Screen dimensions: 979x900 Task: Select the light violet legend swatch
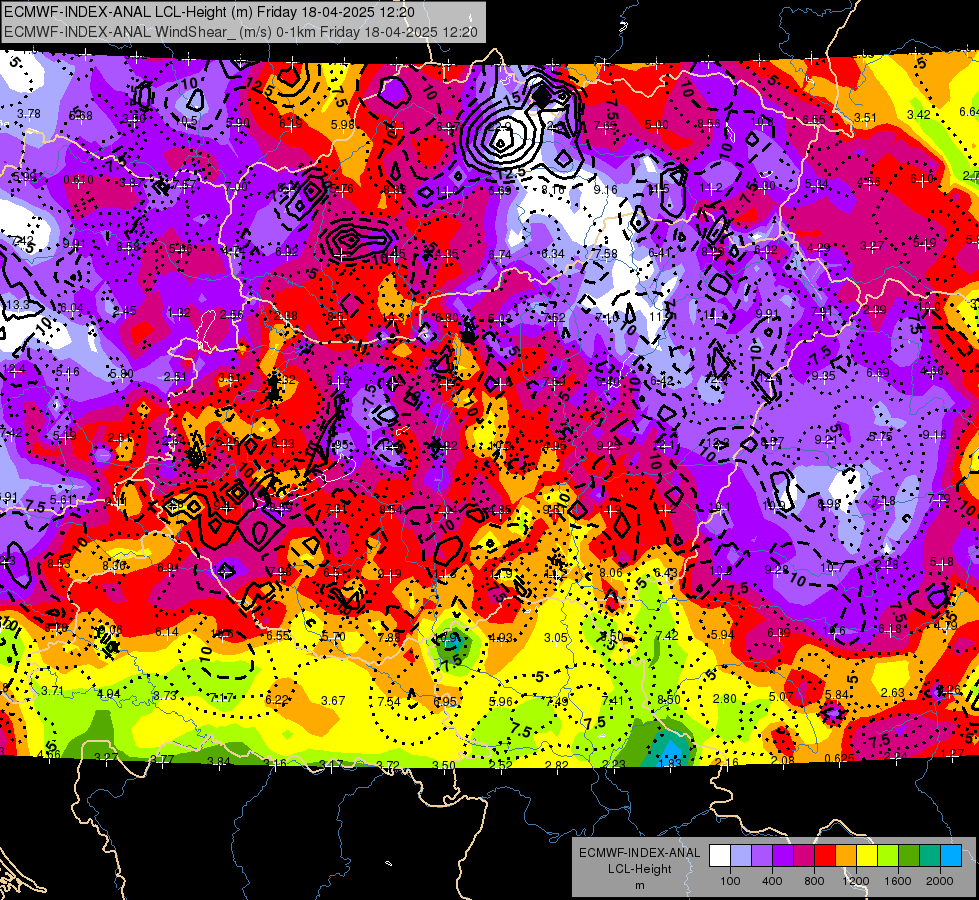pyautogui.click(x=762, y=856)
